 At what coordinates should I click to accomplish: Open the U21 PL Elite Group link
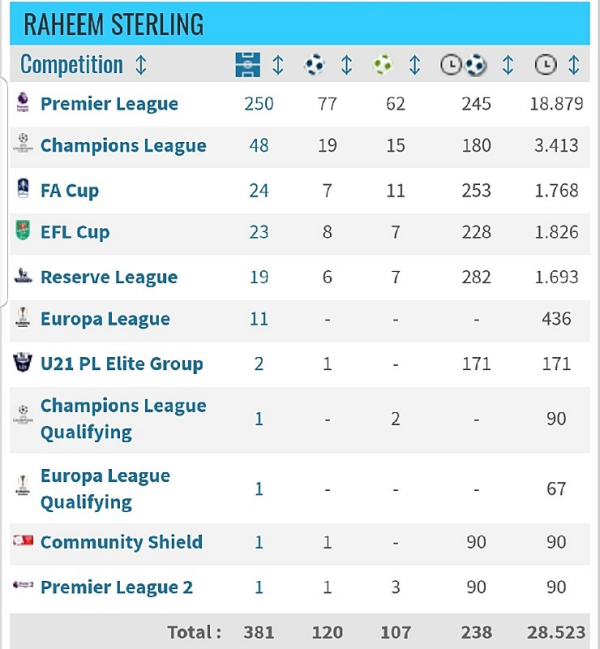121,363
